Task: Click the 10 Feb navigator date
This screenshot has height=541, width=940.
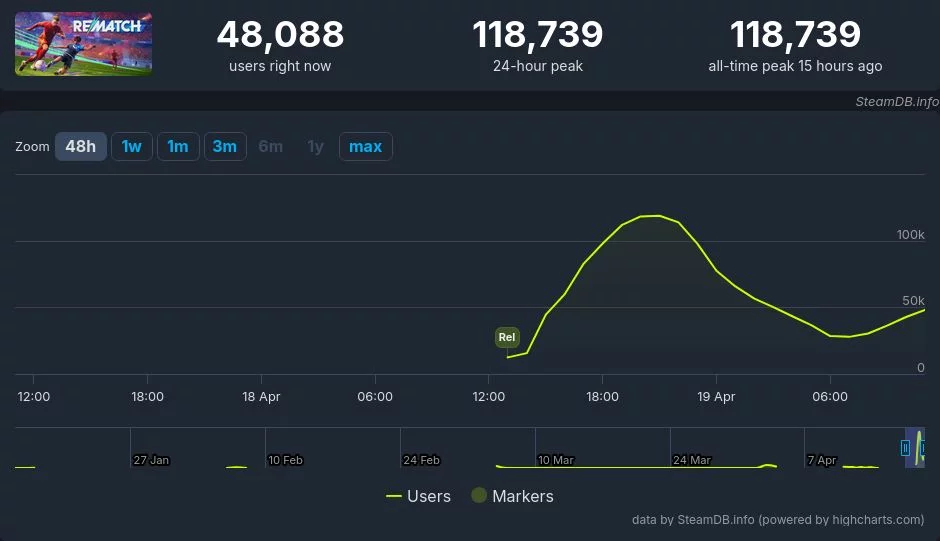Action: click(285, 460)
